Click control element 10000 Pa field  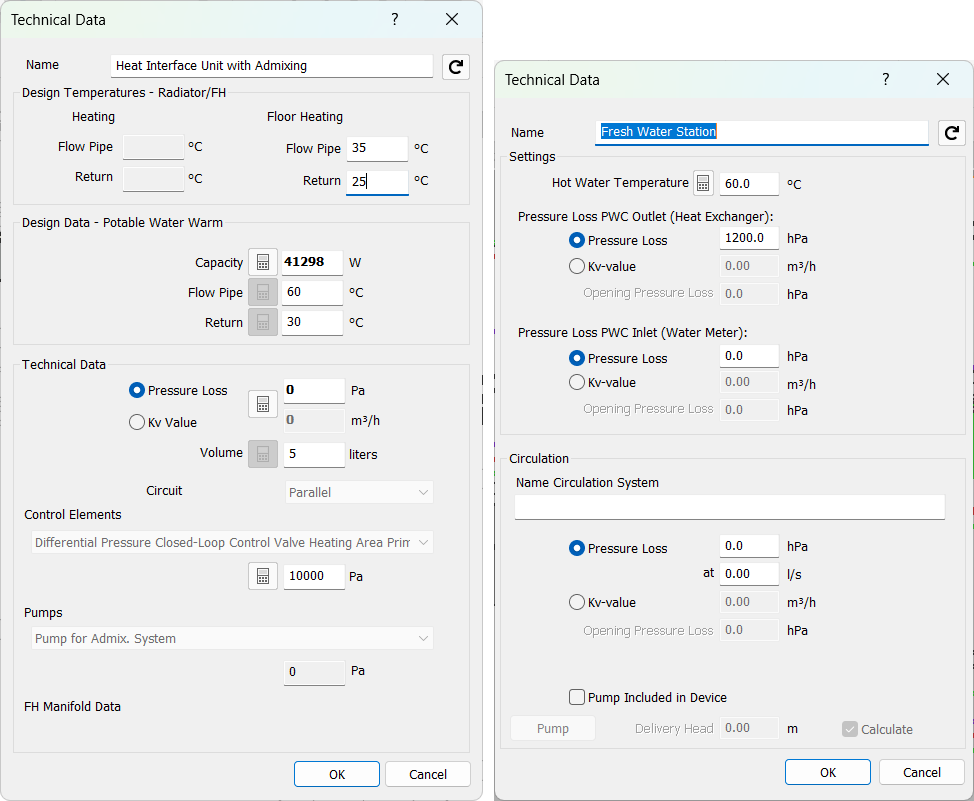pyautogui.click(x=314, y=576)
